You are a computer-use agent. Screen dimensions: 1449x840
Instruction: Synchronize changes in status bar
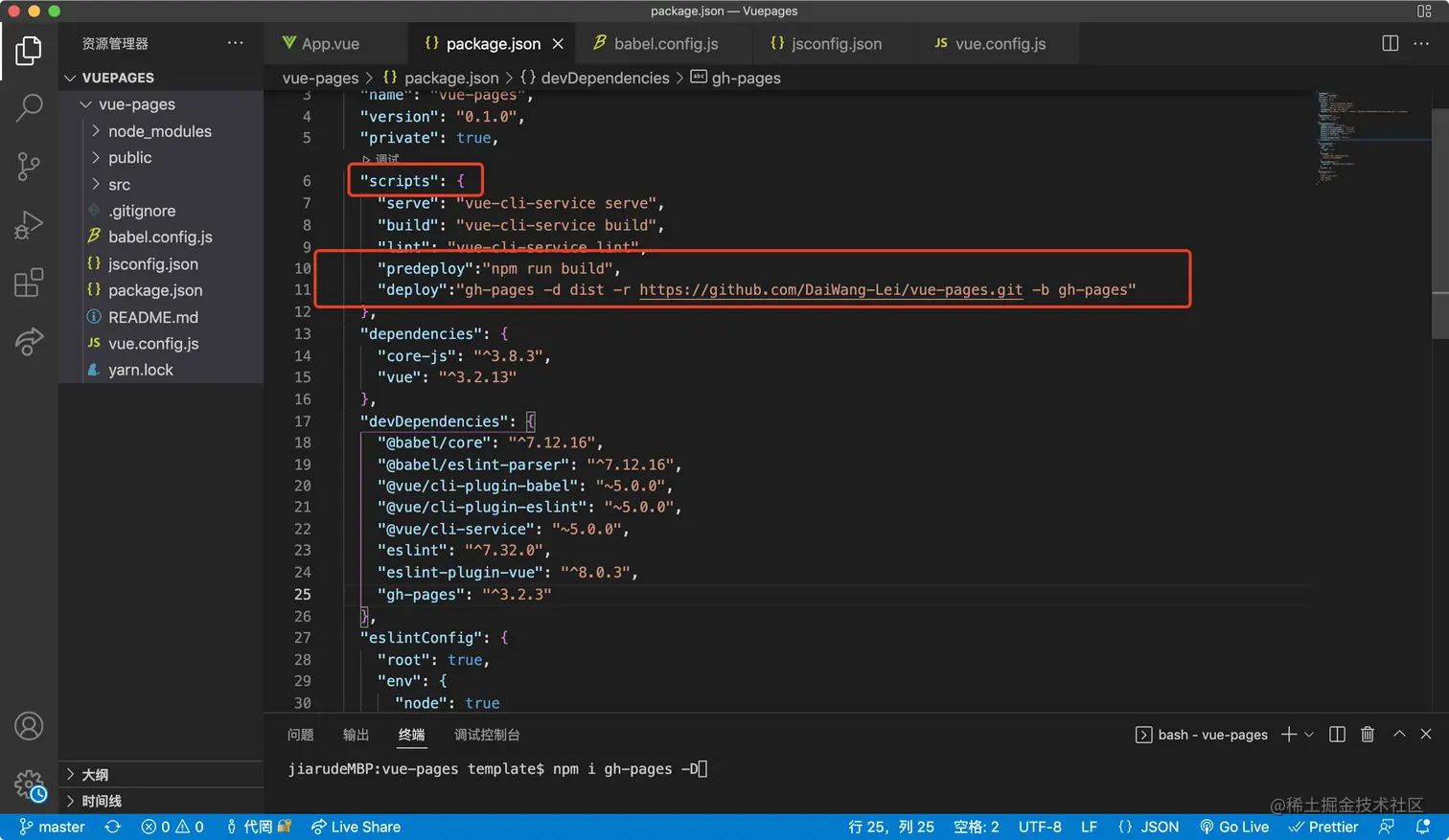(x=113, y=827)
